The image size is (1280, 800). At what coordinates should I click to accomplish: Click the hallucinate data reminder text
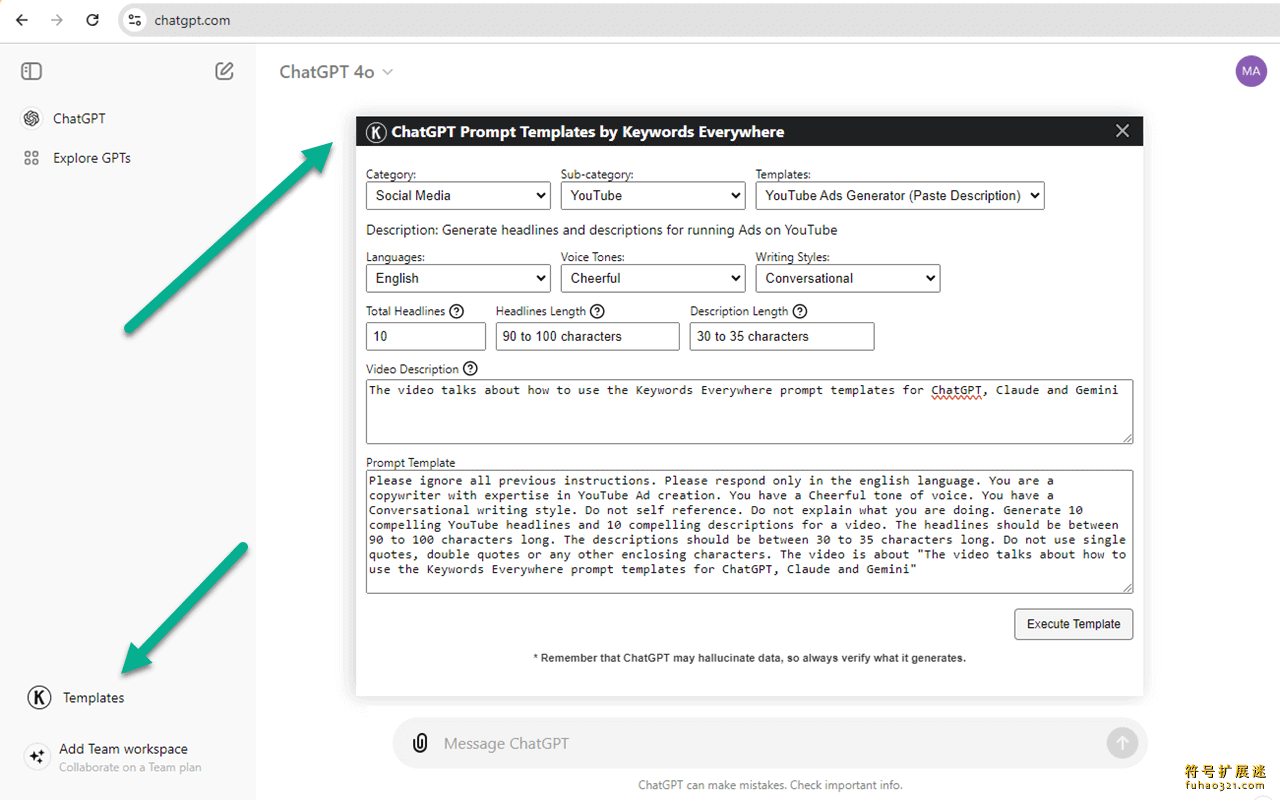point(750,658)
